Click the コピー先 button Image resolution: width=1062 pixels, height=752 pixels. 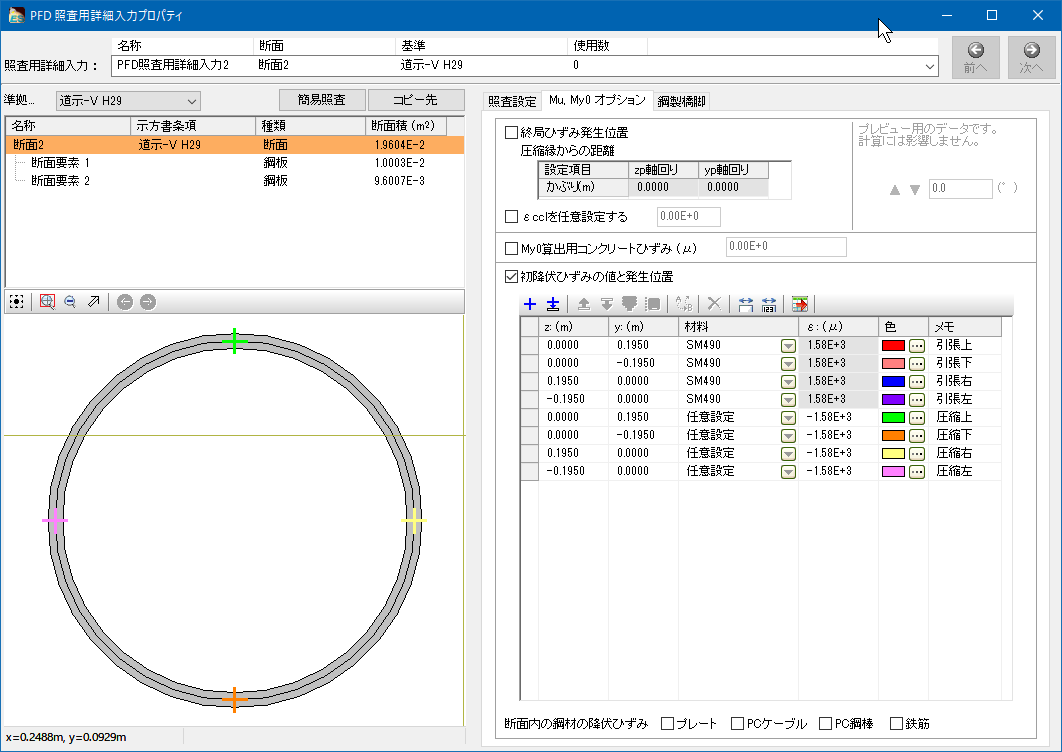[x=416, y=100]
